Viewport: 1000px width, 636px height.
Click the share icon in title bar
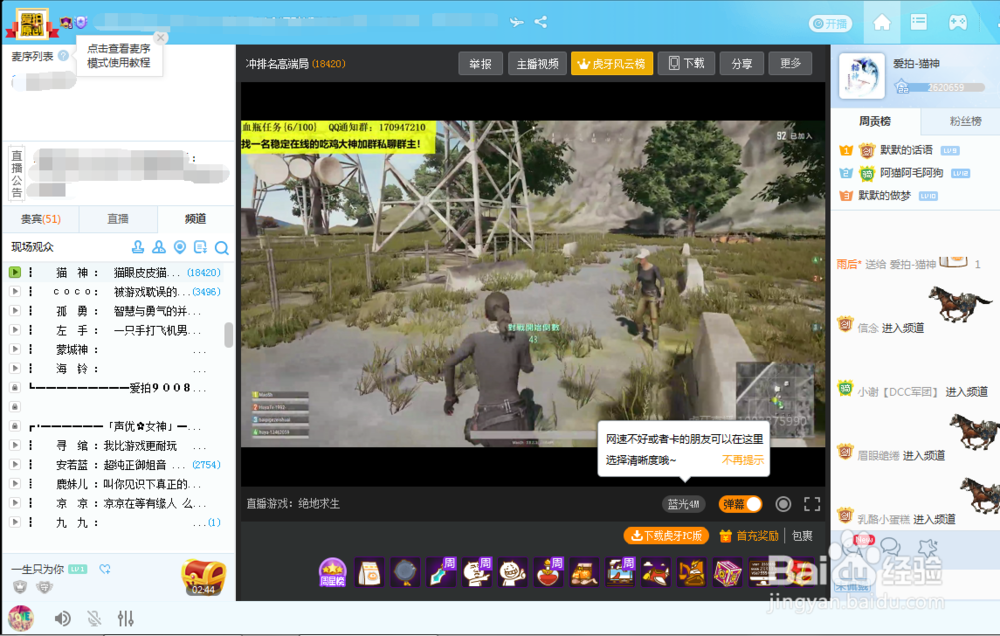click(541, 22)
